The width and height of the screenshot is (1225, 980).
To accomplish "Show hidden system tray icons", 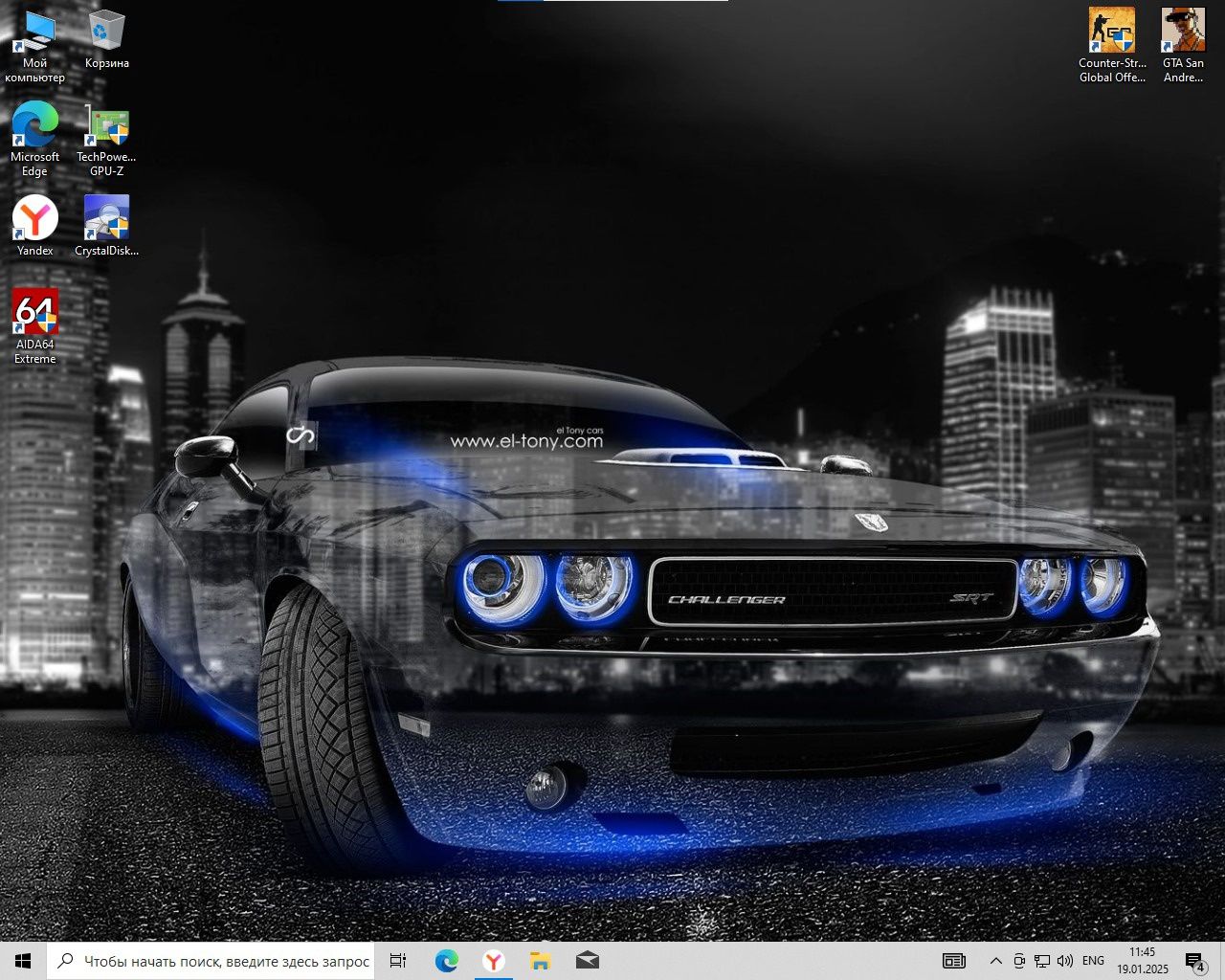I will pos(996,961).
